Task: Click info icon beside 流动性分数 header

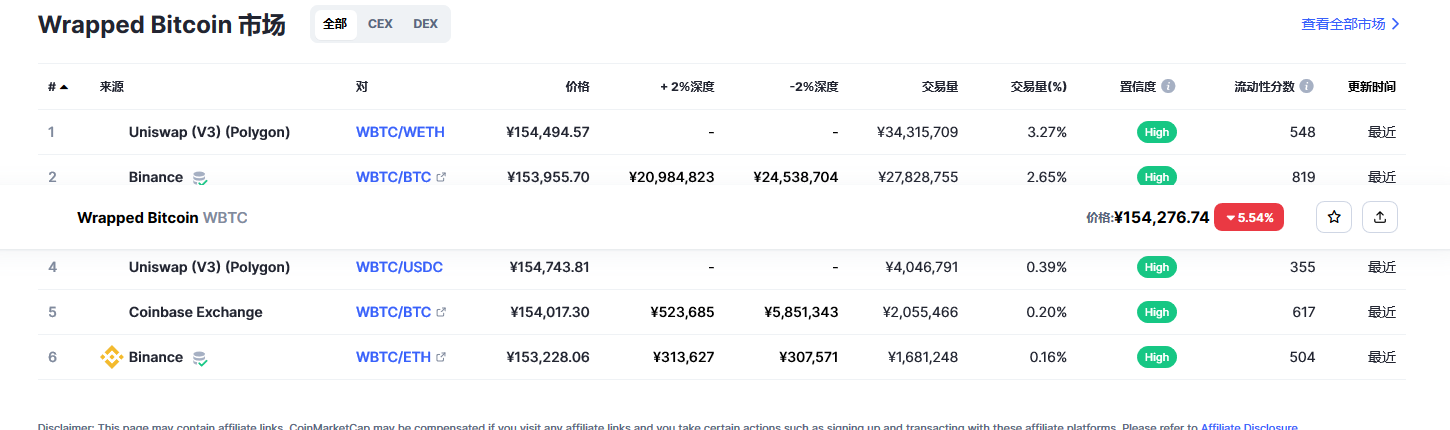Action: coord(1307,87)
